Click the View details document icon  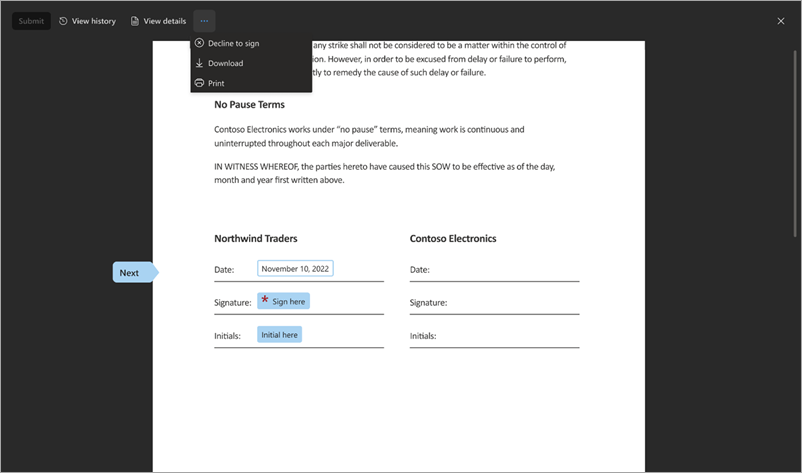135,21
